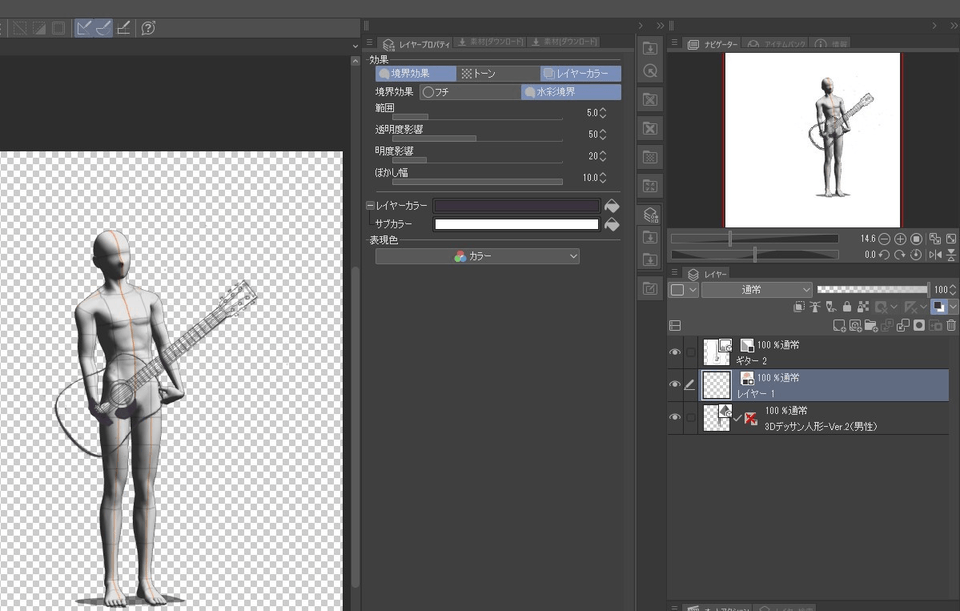The image size is (960, 611).
Task: Create new raster layer icon
Action: 839,326
